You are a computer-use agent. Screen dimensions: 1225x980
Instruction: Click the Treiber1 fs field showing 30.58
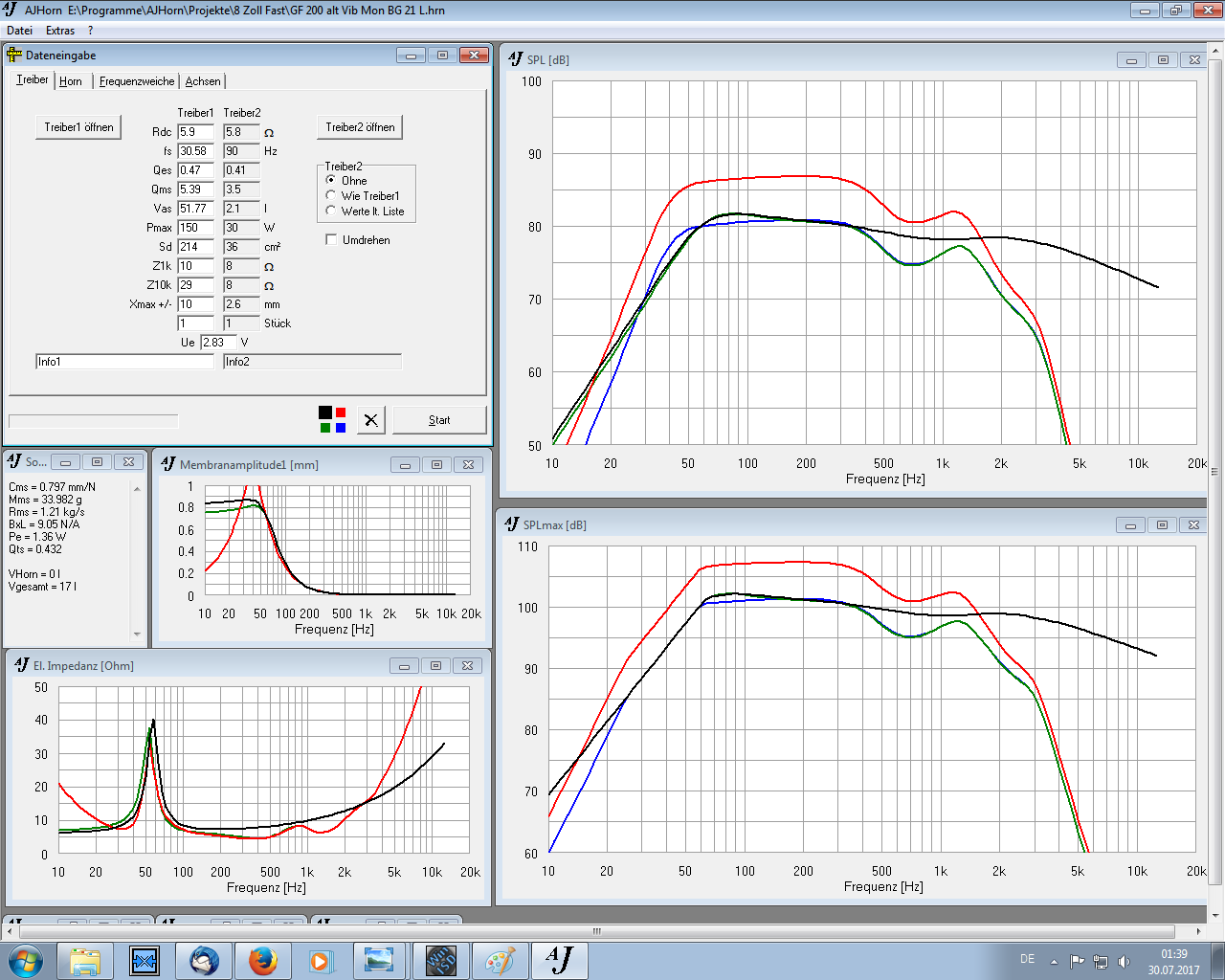(x=195, y=151)
